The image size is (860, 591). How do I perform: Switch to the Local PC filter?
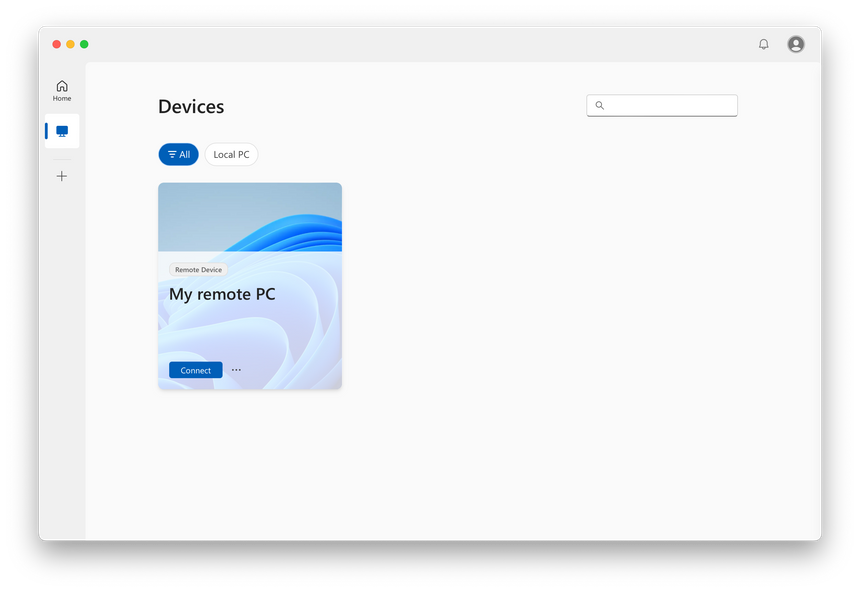click(231, 154)
